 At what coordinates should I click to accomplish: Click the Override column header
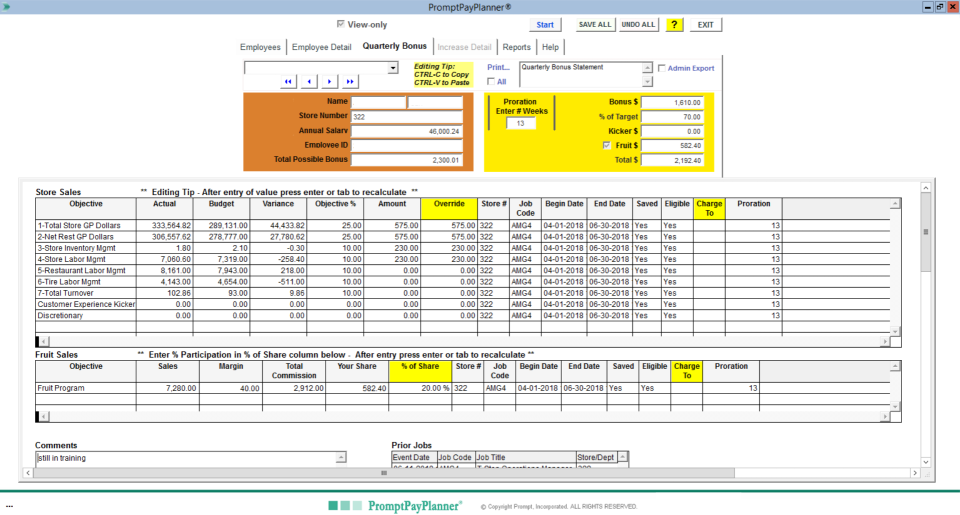point(449,208)
